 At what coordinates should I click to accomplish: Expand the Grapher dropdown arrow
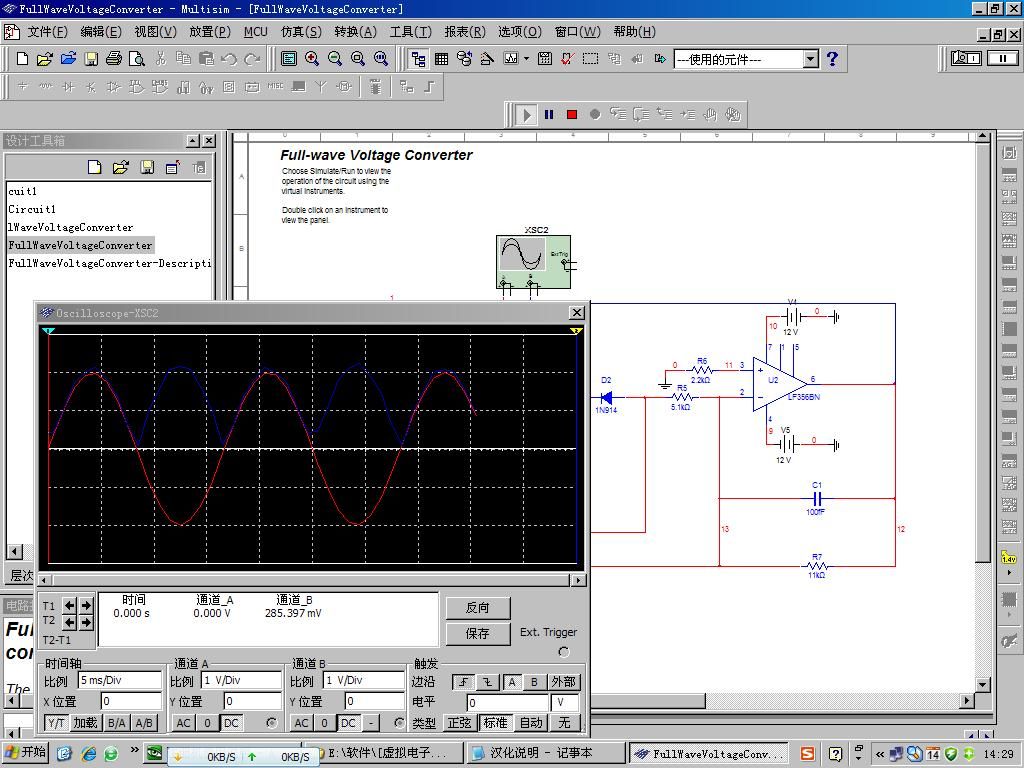point(526,59)
